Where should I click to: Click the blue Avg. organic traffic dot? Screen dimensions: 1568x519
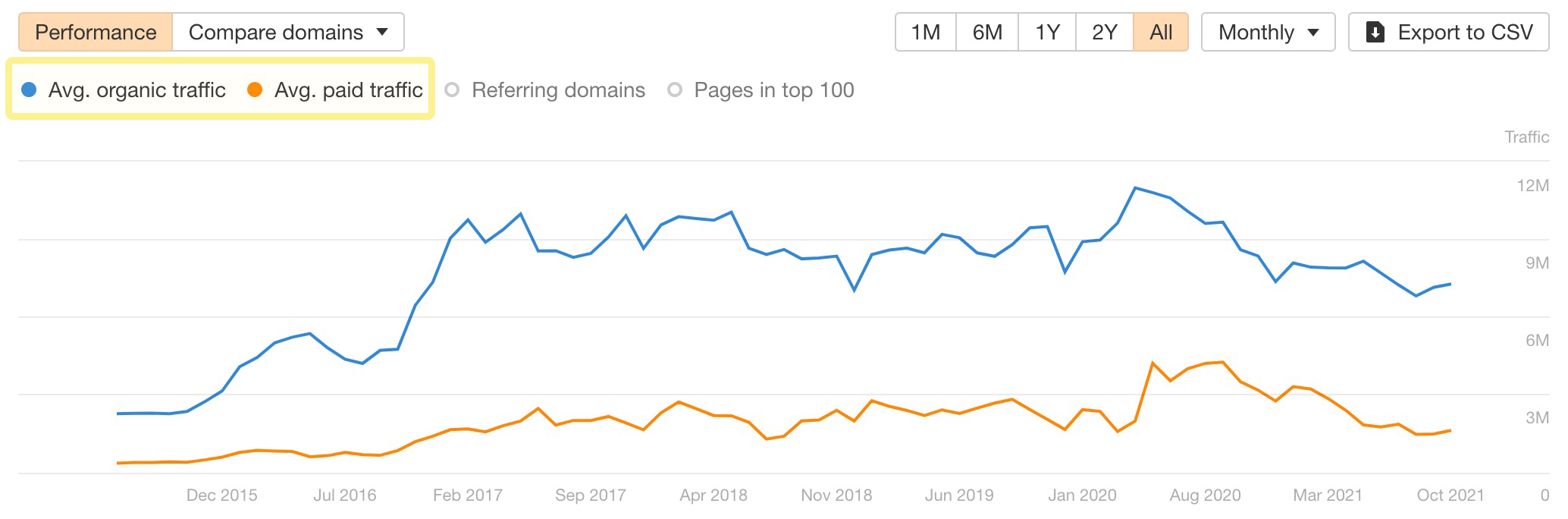pyautogui.click(x=30, y=90)
